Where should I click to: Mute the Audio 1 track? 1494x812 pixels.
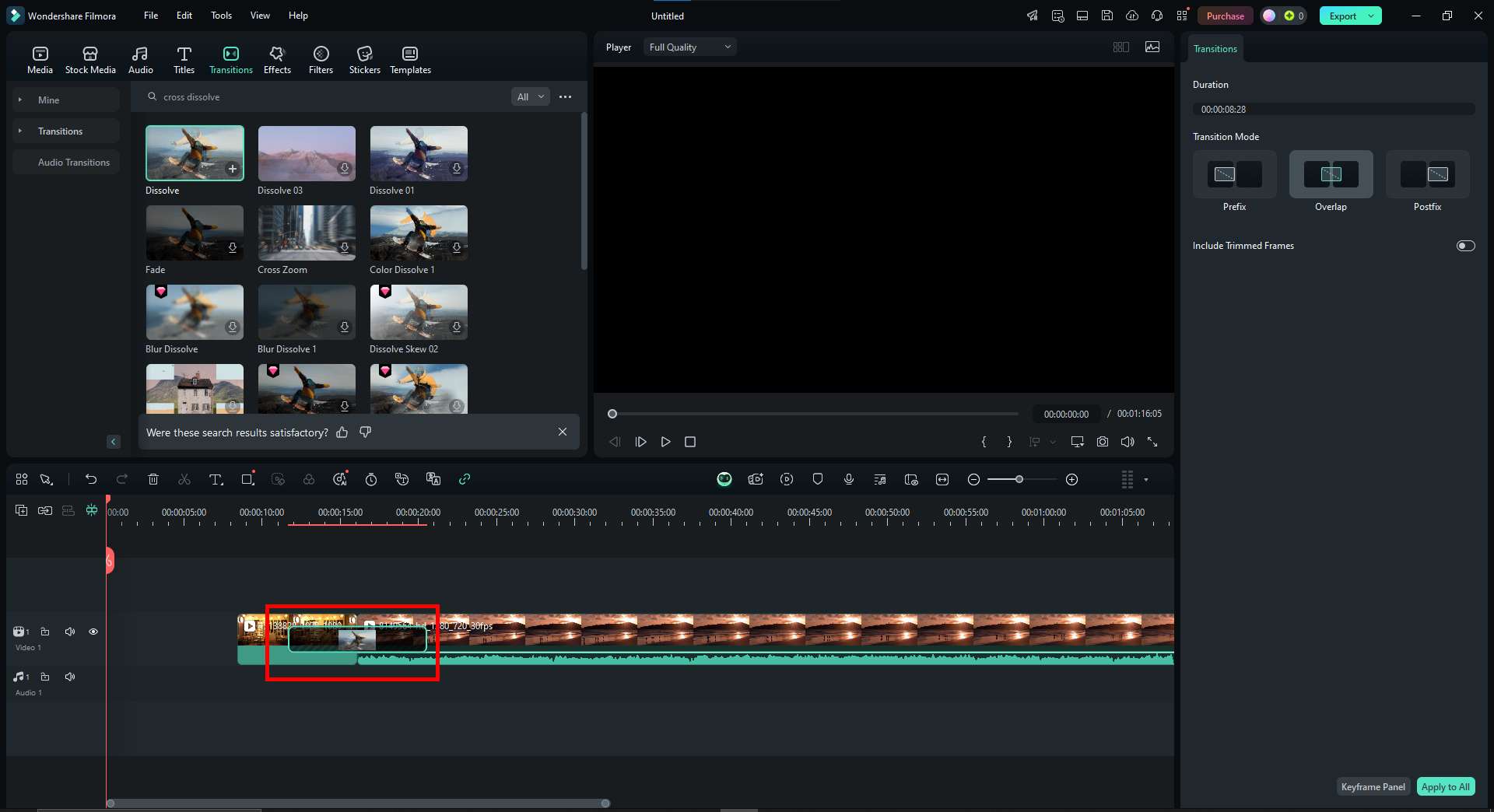pos(70,677)
